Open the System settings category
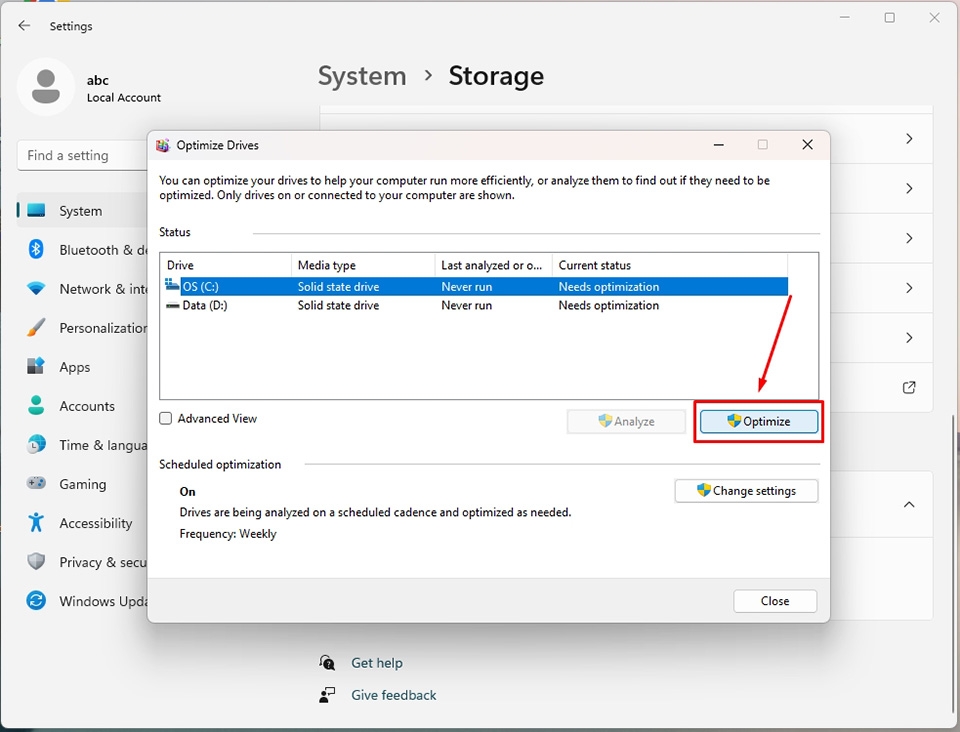The height and width of the screenshot is (732, 960). pos(82,211)
